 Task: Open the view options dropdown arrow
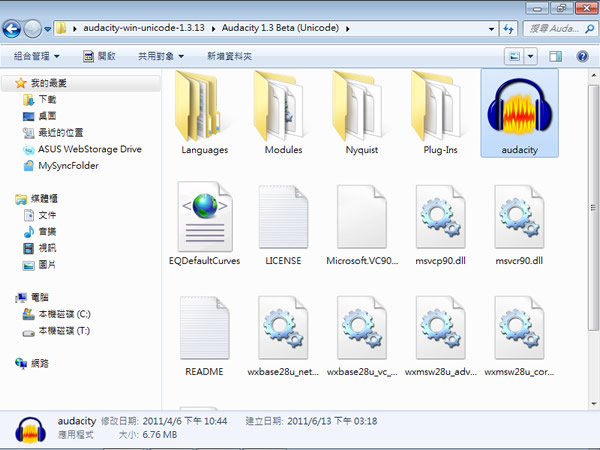pyautogui.click(x=531, y=56)
